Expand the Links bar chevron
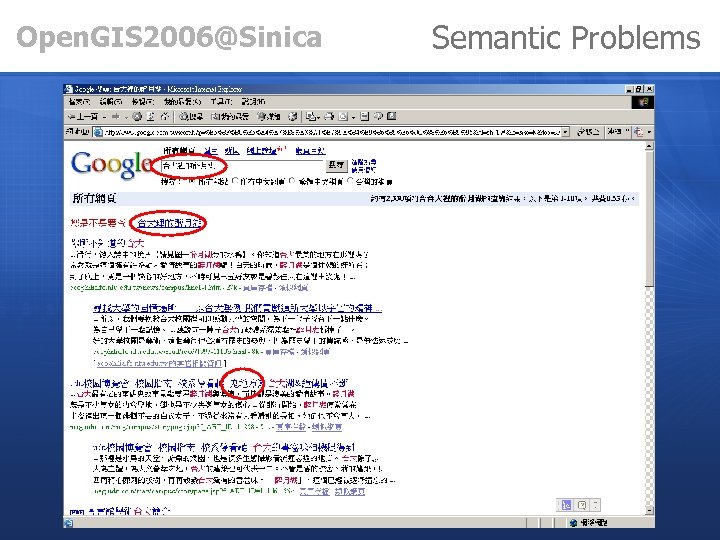Screen dimensions: 720x540 [x=627, y=132]
